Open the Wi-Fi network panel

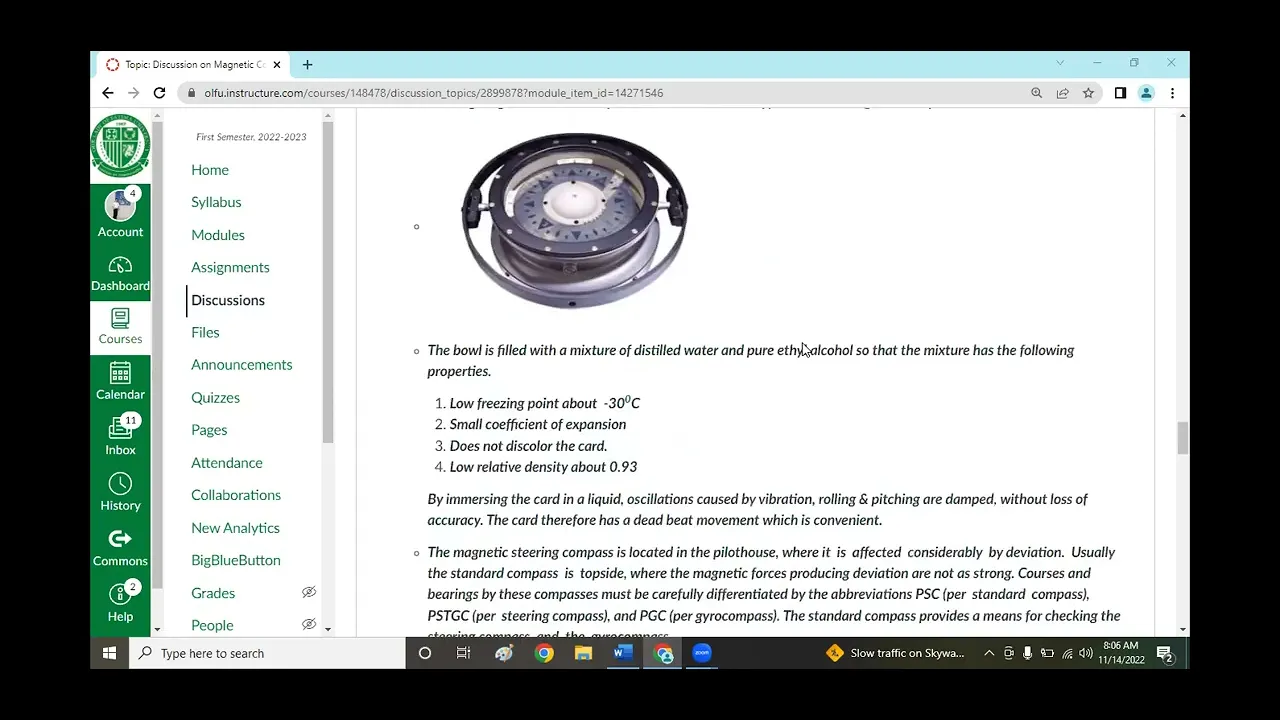click(x=1067, y=653)
